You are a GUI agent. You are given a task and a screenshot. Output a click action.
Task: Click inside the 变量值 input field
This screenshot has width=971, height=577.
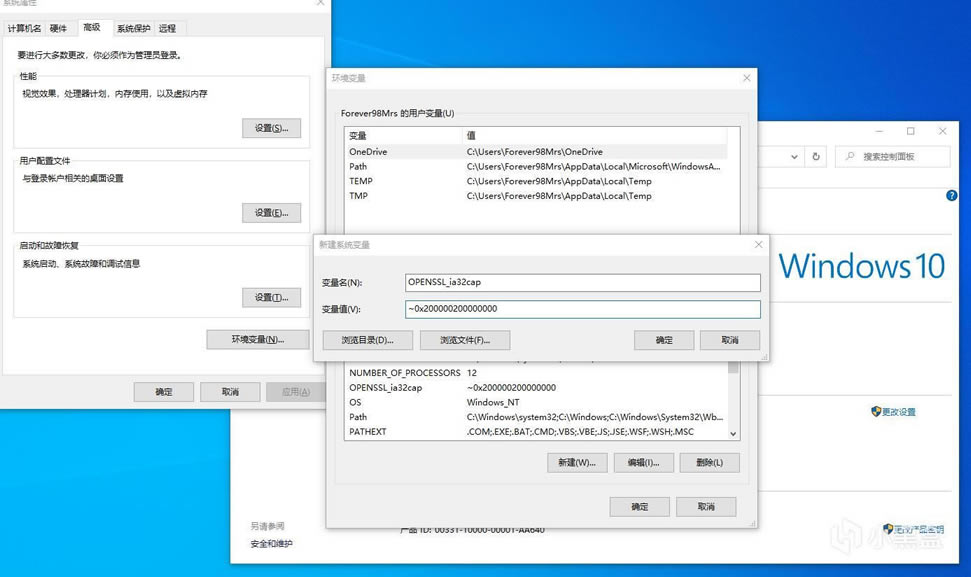pyautogui.click(x=582, y=309)
